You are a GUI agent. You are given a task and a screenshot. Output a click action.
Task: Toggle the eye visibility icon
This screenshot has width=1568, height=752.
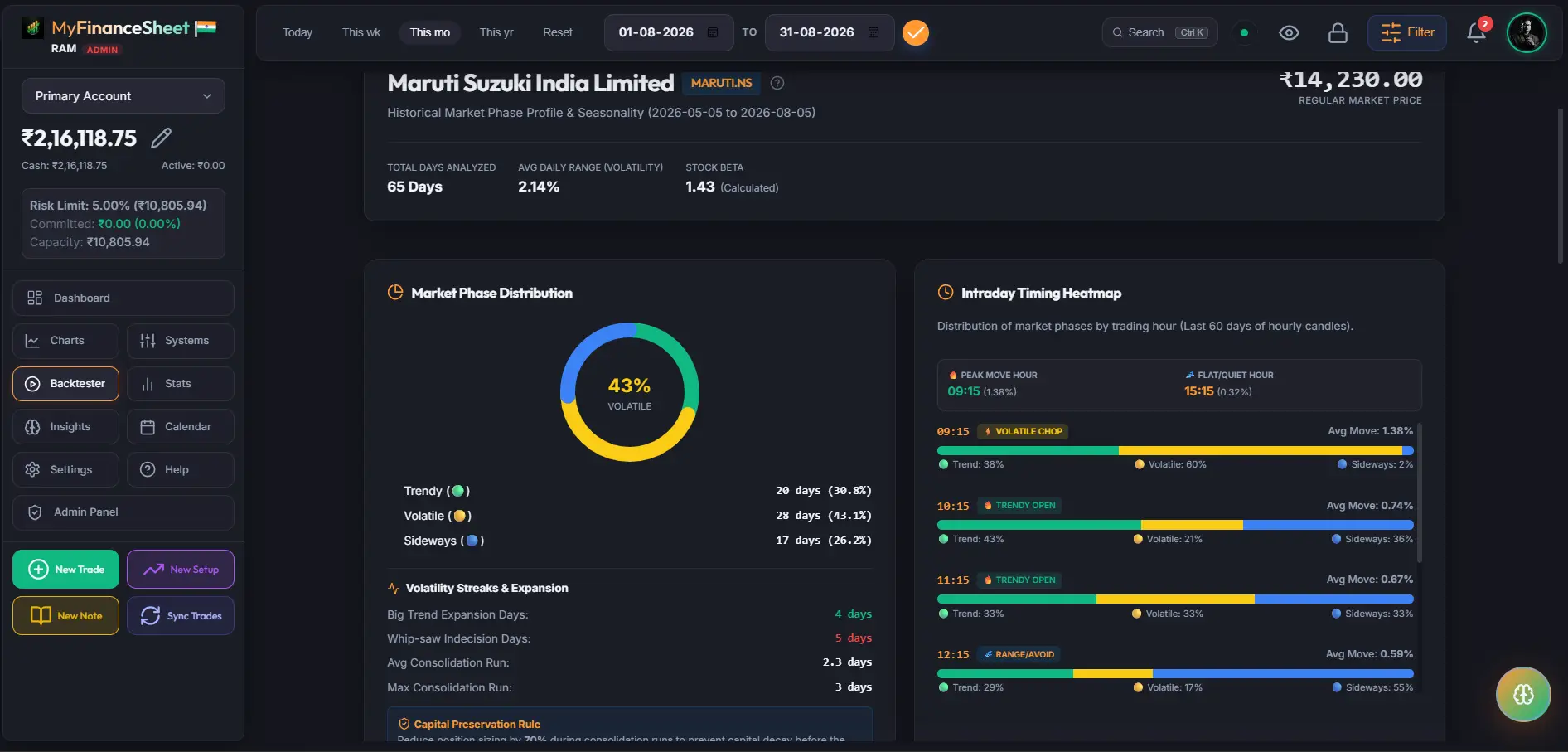tap(1289, 32)
